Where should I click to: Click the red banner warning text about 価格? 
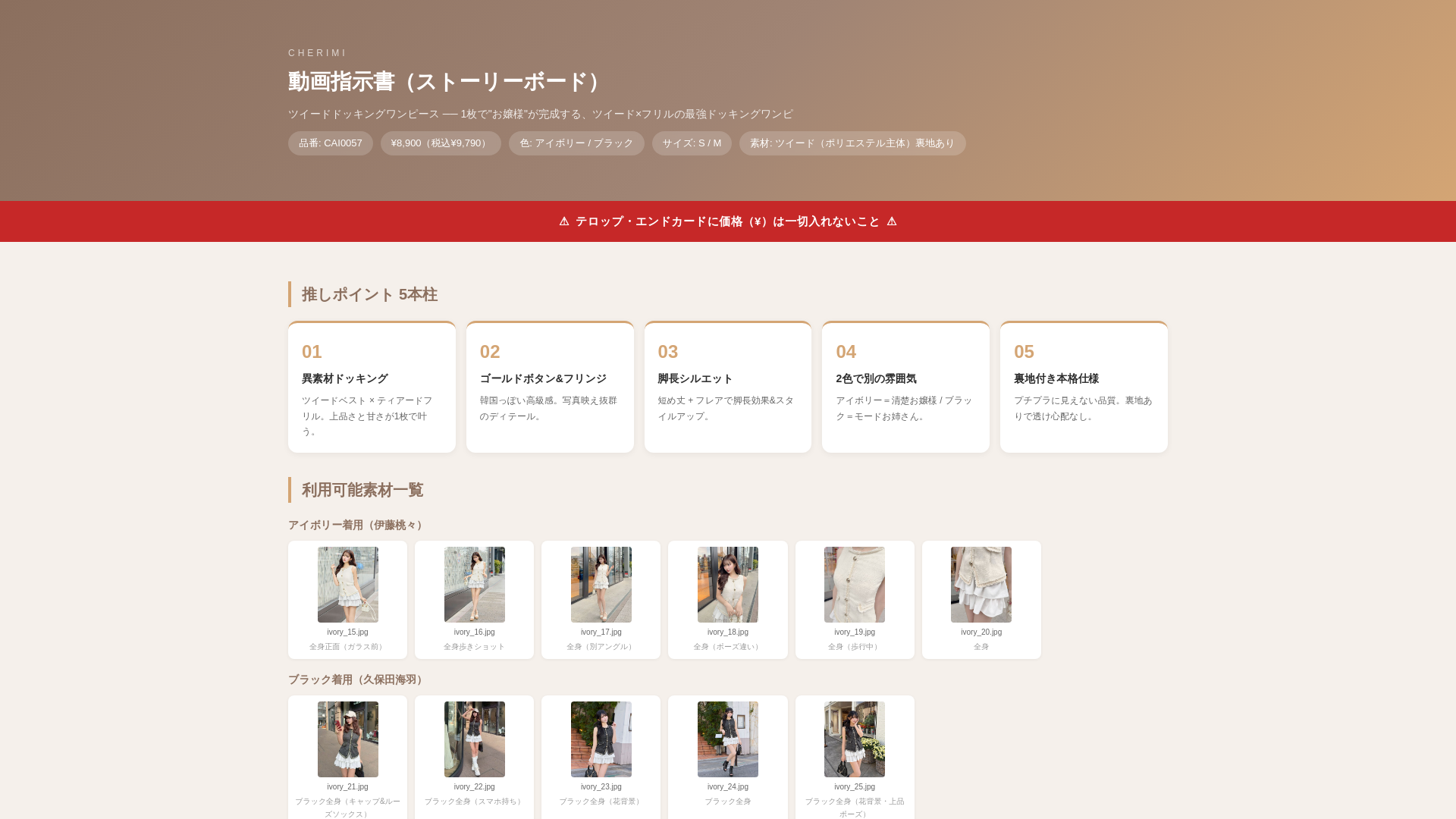(727, 221)
